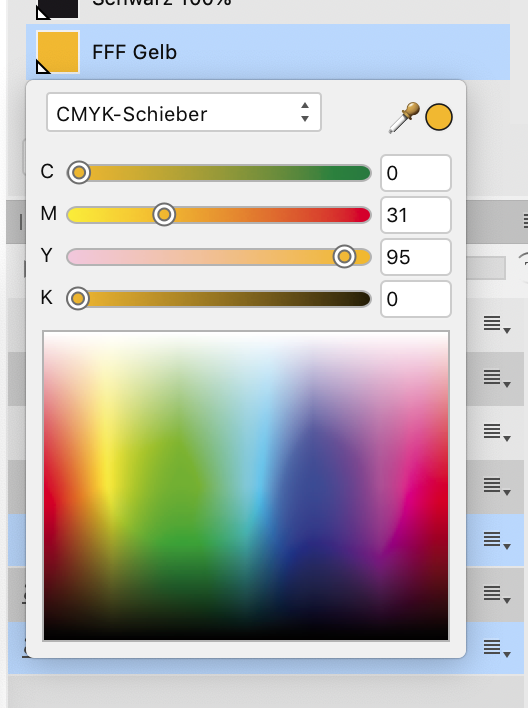Open the second row options menu icon
Image resolution: width=528 pixels, height=708 pixels.
(x=496, y=377)
